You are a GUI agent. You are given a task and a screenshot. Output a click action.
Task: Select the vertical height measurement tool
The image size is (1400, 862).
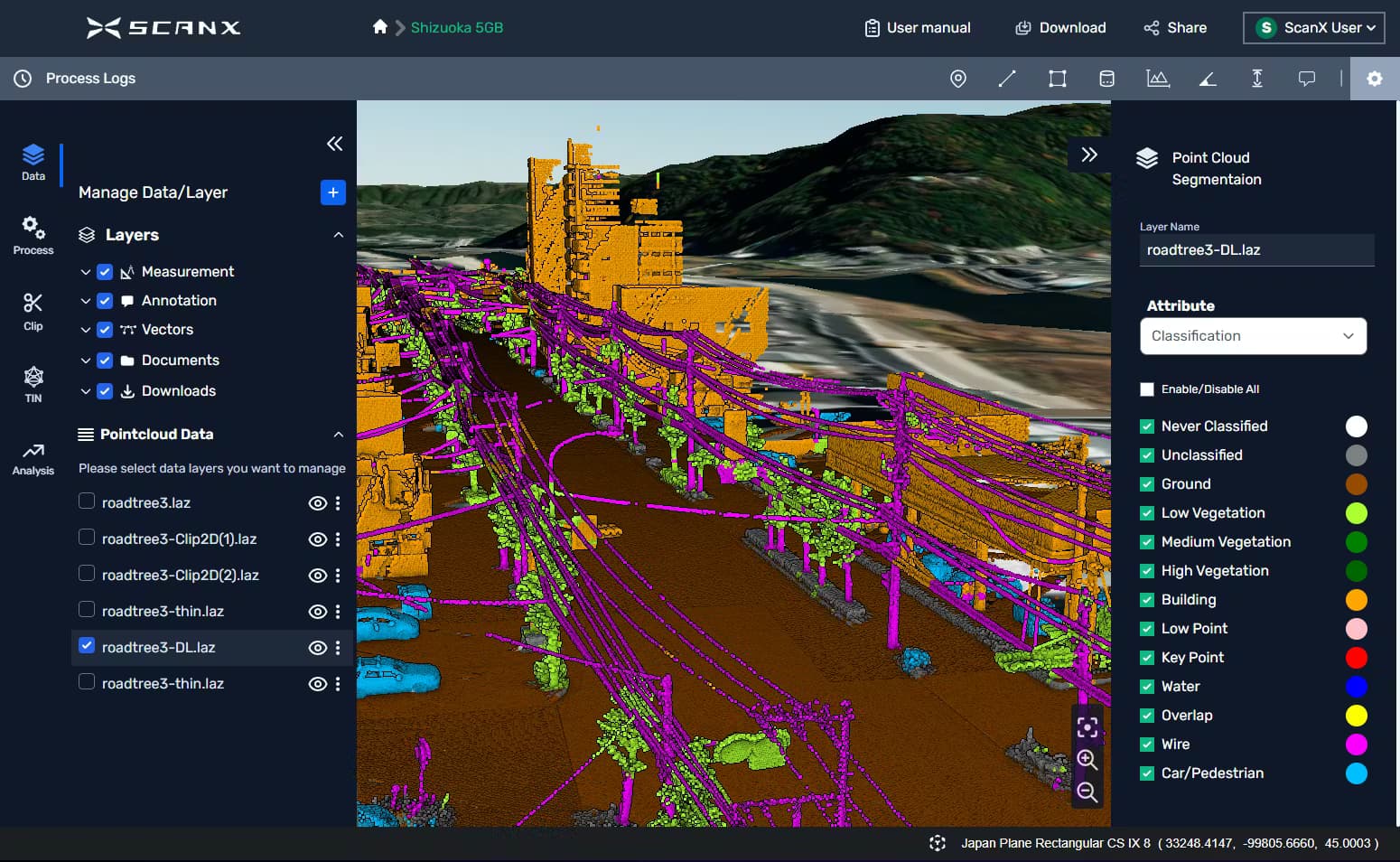point(1256,79)
